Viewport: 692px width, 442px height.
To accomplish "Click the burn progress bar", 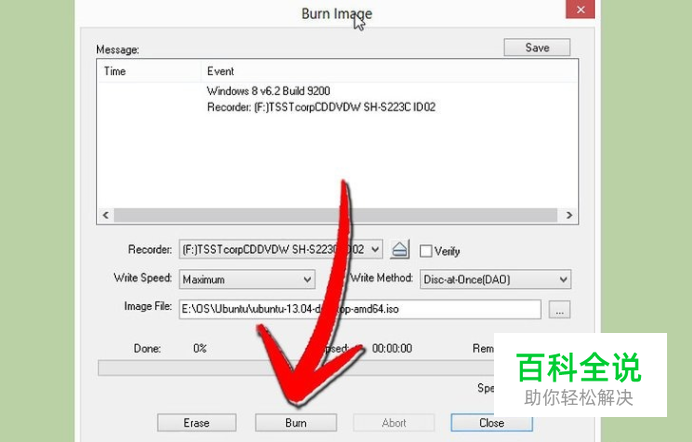I will point(296,368).
